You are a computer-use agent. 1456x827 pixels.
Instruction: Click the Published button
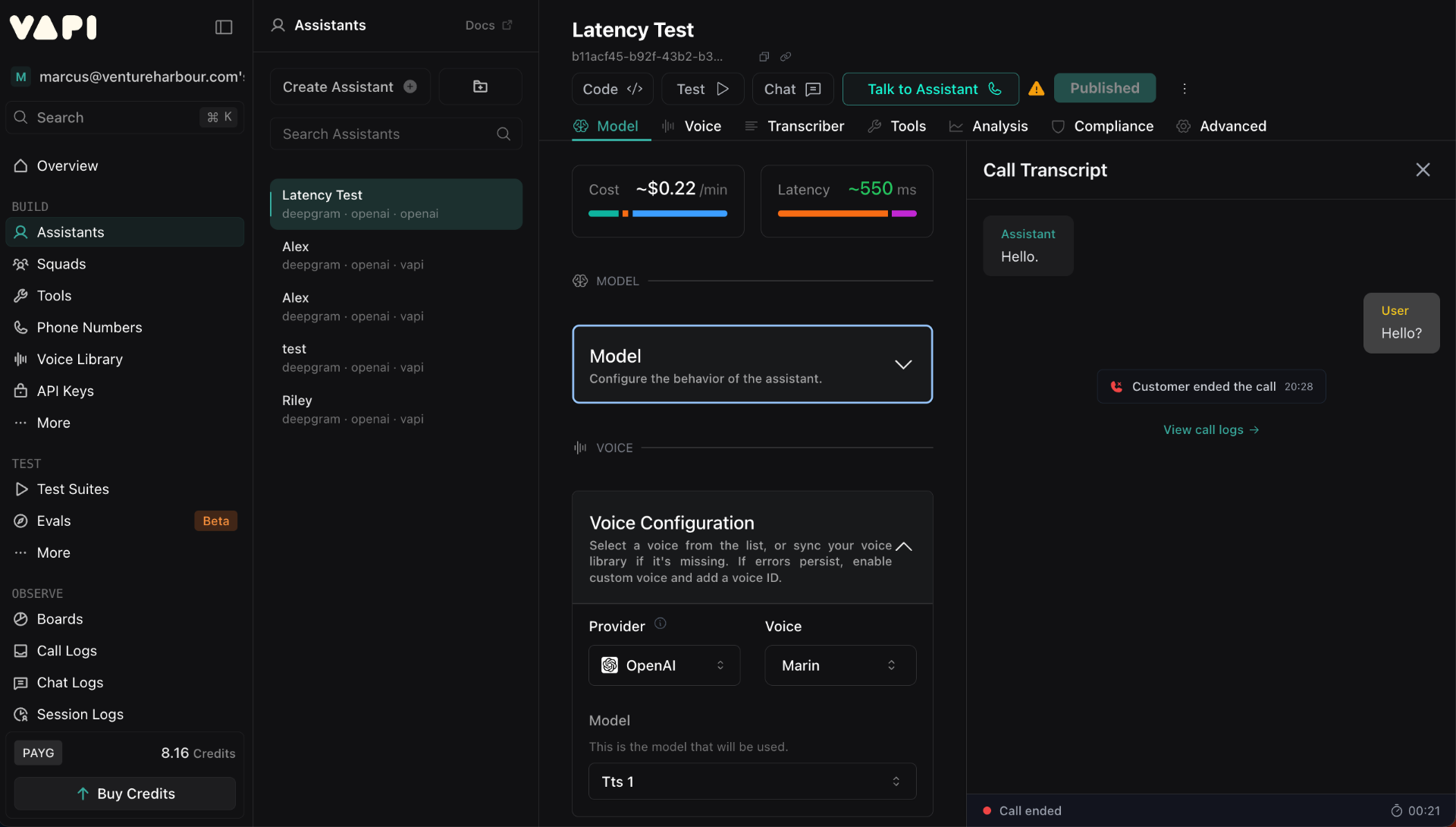click(1105, 88)
